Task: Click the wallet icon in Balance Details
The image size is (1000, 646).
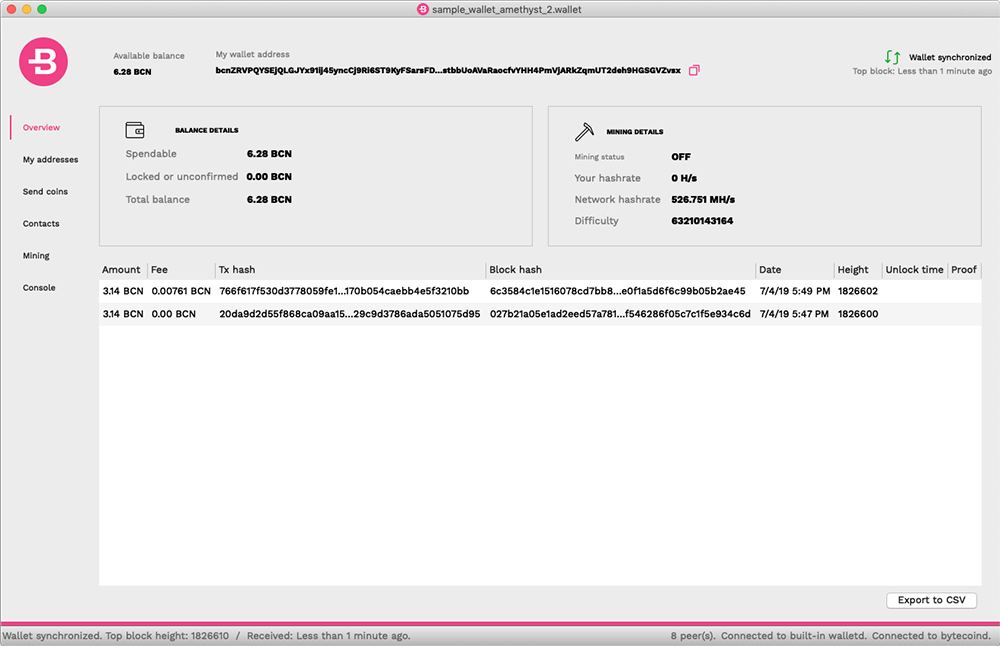Action: (135, 130)
